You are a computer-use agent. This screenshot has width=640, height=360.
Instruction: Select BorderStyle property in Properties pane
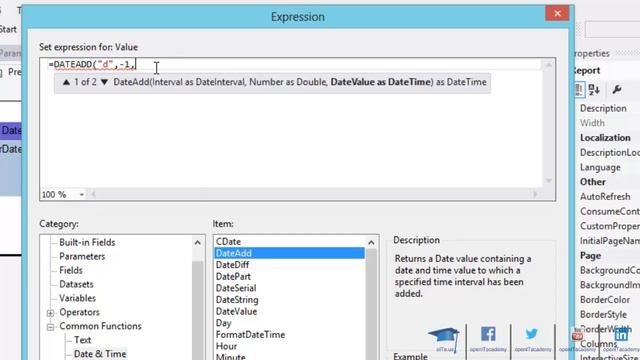(603, 315)
